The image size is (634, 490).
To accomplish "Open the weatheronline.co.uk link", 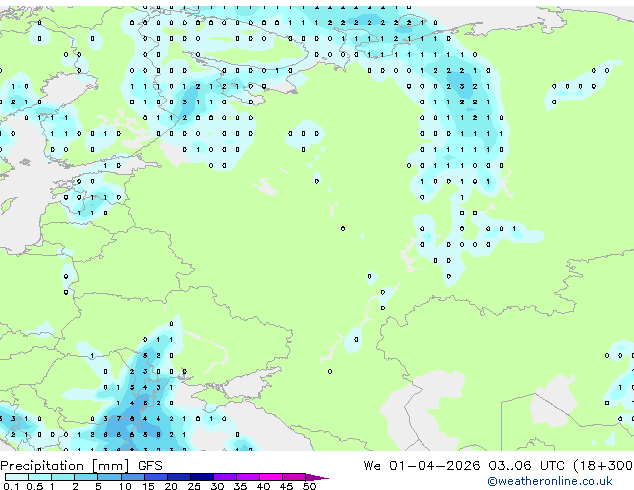I will click(550, 481).
